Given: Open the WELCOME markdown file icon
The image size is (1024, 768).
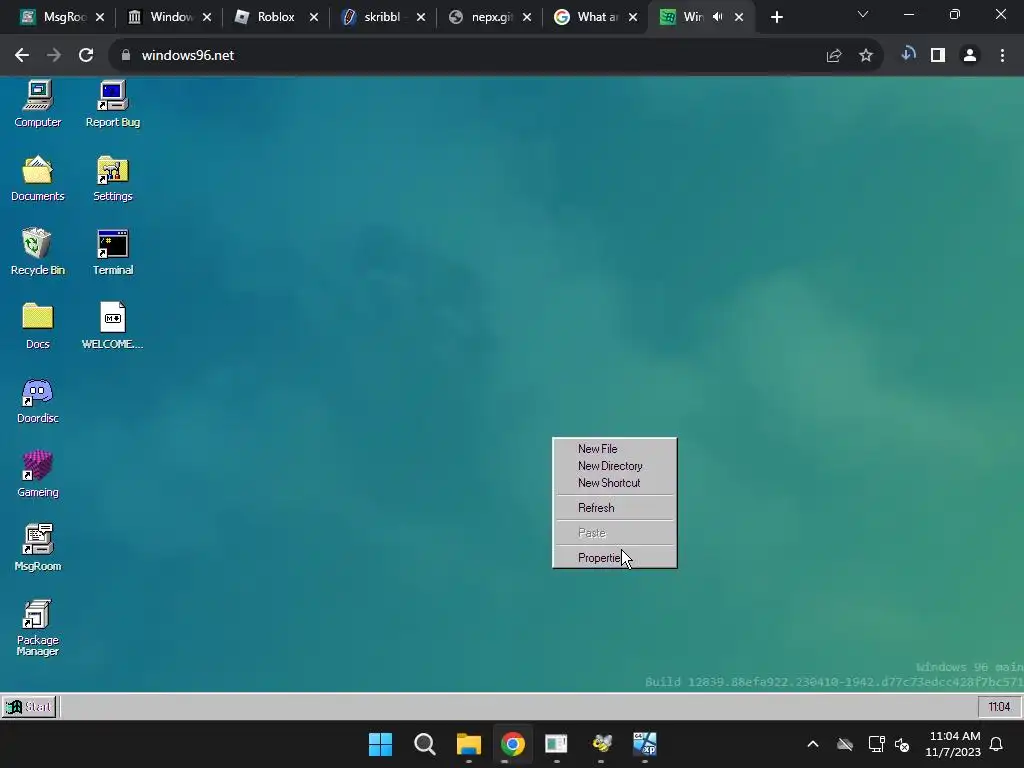Looking at the screenshot, I should pyautogui.click(x=113, y=326).
